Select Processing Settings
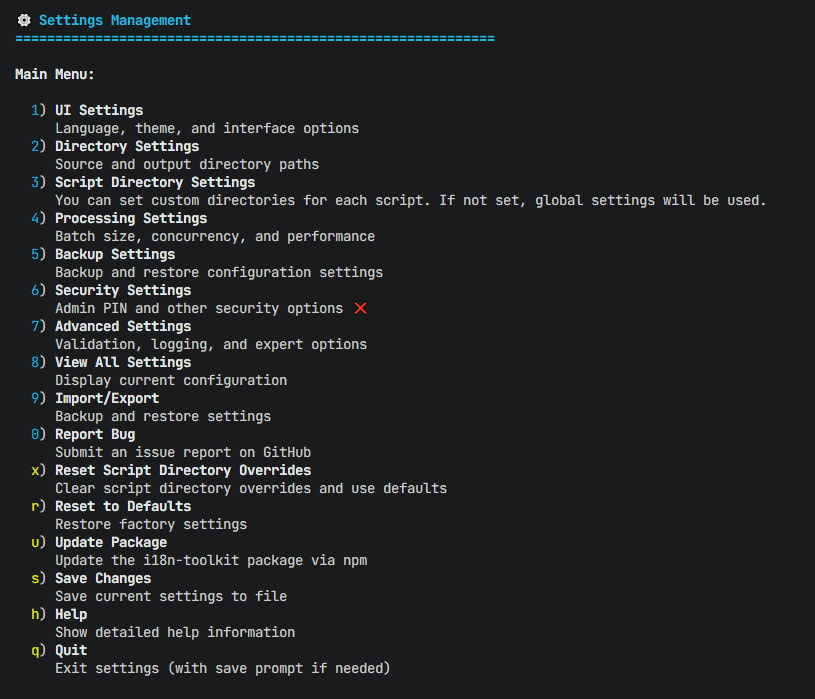The width and height of the screenshot is (815, 699). [130, 218]
